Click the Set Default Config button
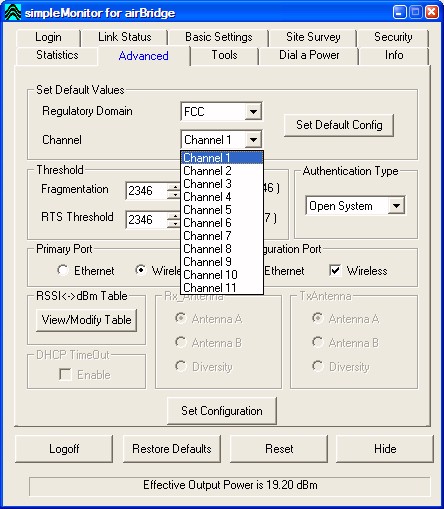444x509 pixels. 339,125
